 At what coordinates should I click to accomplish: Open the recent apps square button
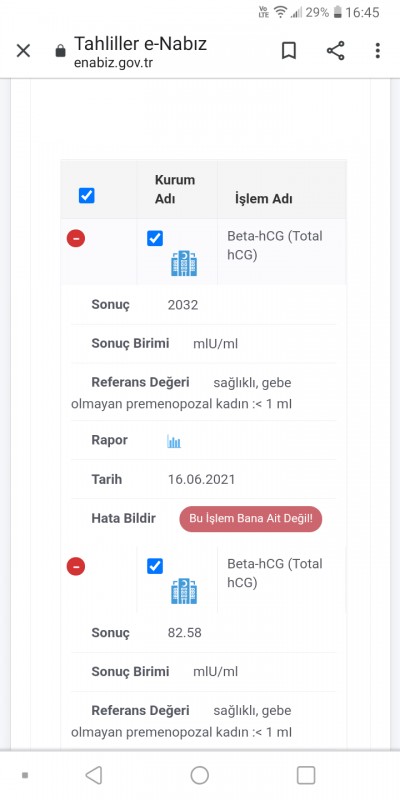[306, 776]
